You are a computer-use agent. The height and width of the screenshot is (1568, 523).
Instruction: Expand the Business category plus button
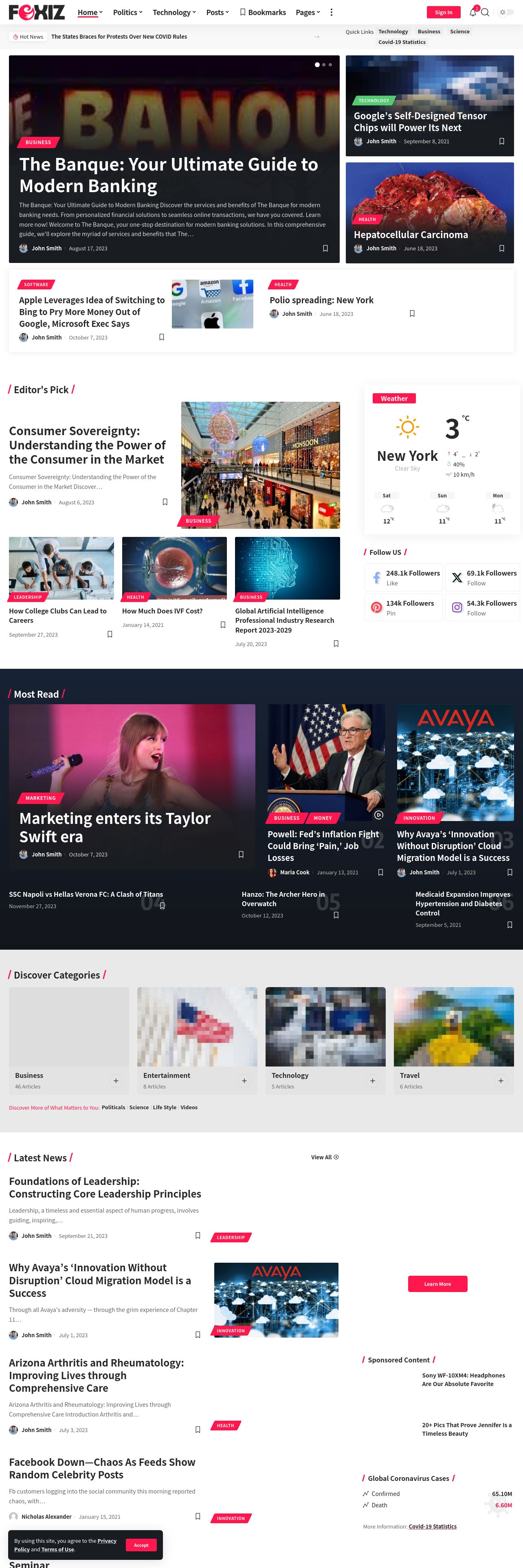(116, 1080)
